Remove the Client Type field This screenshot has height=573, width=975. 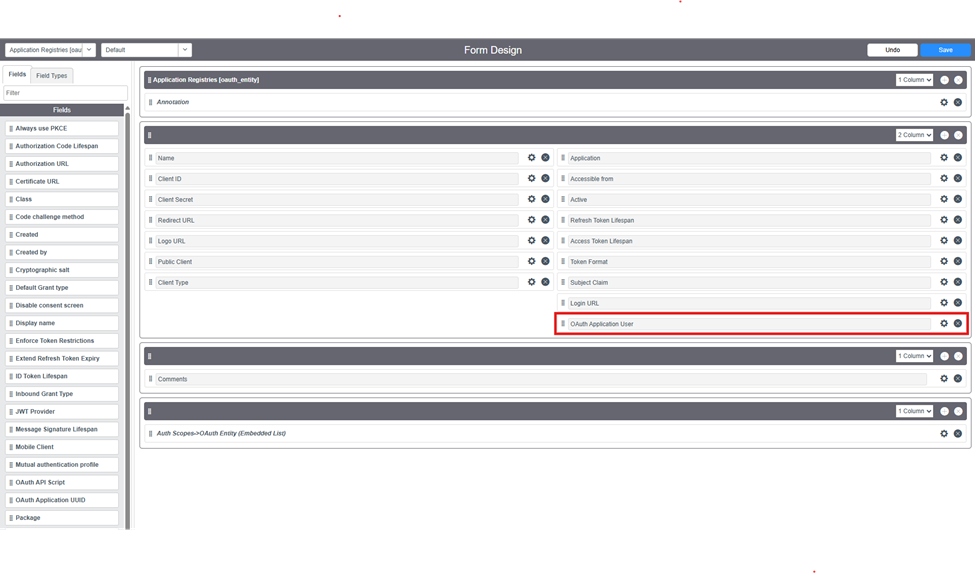[545, 282]
